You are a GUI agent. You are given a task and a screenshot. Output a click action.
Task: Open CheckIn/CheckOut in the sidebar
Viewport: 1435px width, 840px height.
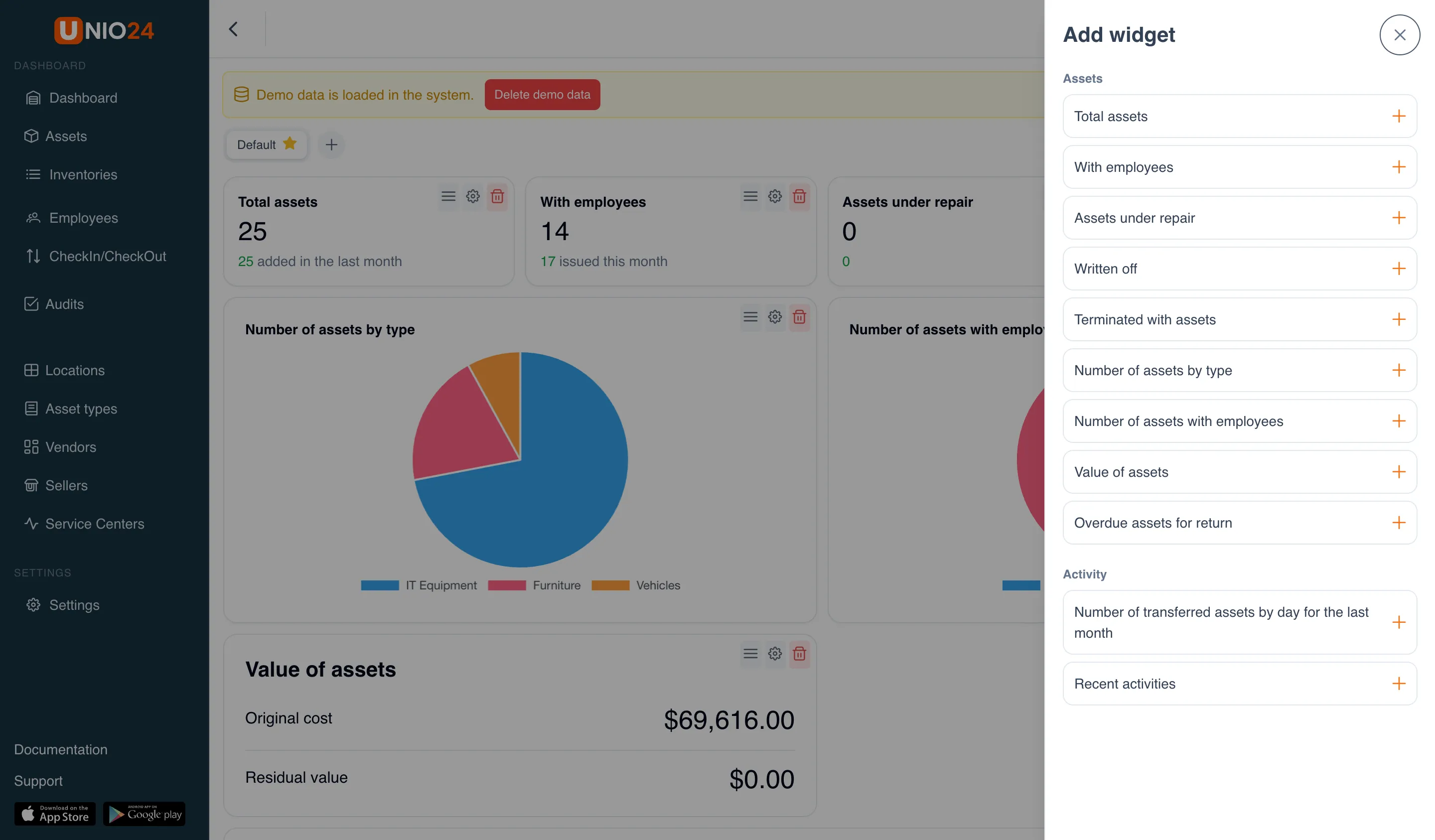pyautogui.click(x=96, y=256)
